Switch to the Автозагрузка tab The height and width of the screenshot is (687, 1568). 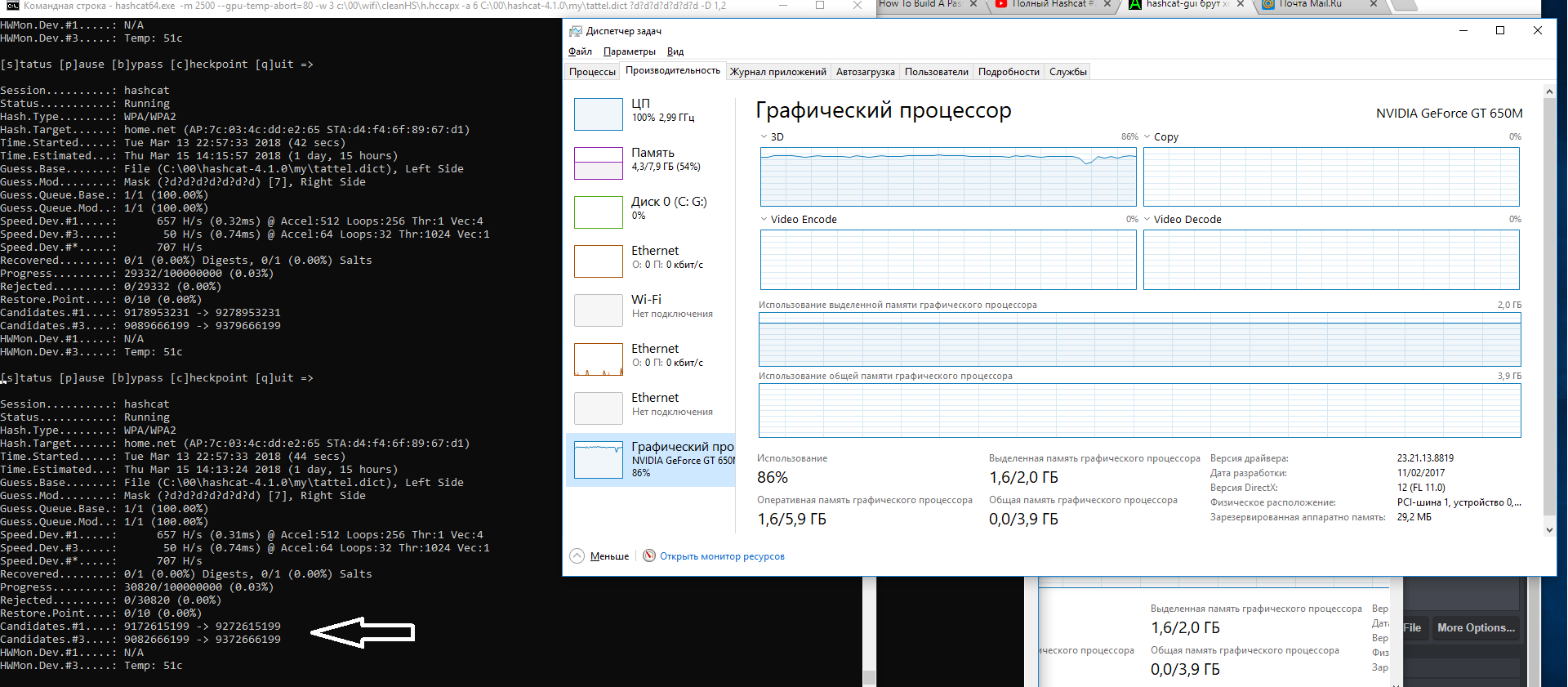click(x=865, y=72)
